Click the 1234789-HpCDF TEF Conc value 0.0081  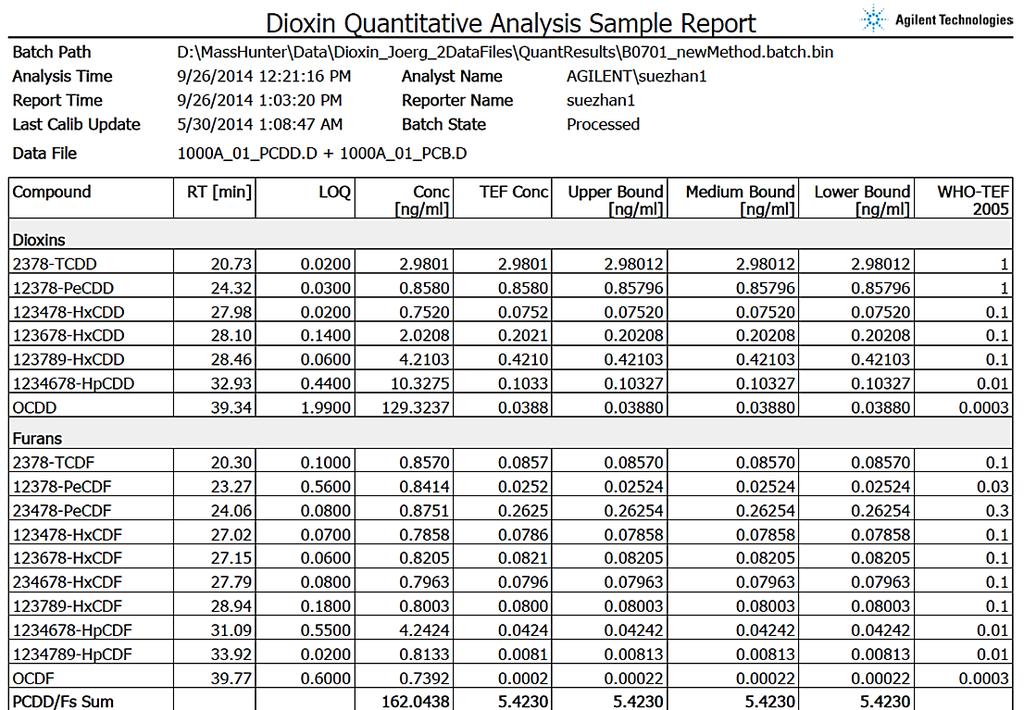pyautogui.click(x=523, y=654)
